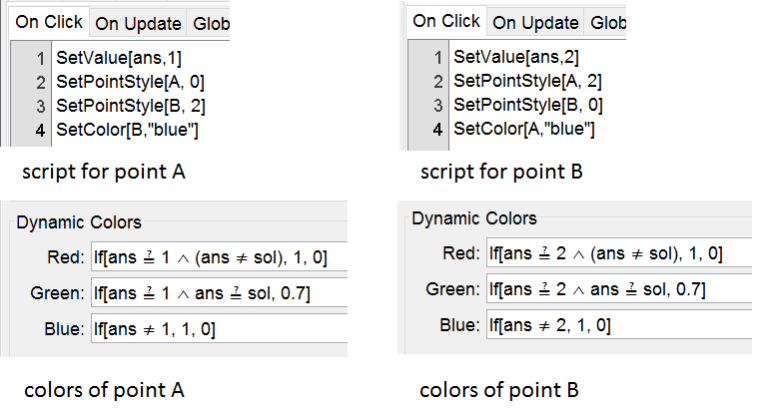The height and width of the screenshot is (408, 757).
Task: Edit the Red field for point B's colors
Action: 617,253
